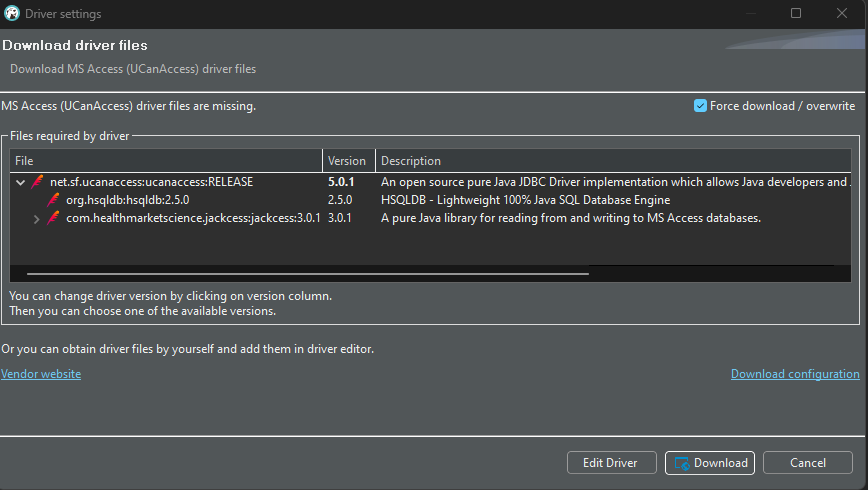
Task: Click the File column header
Action: [x=166, y=161]
